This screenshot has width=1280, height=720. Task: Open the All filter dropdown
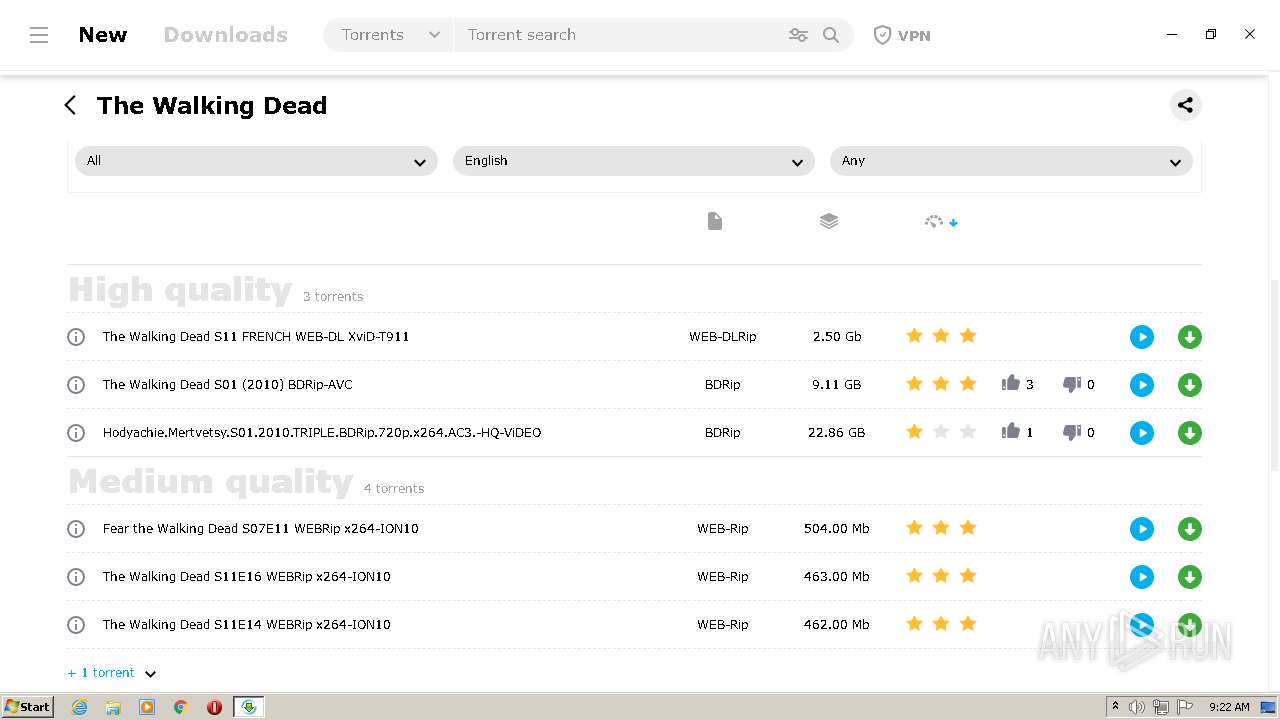click(256, 161)
